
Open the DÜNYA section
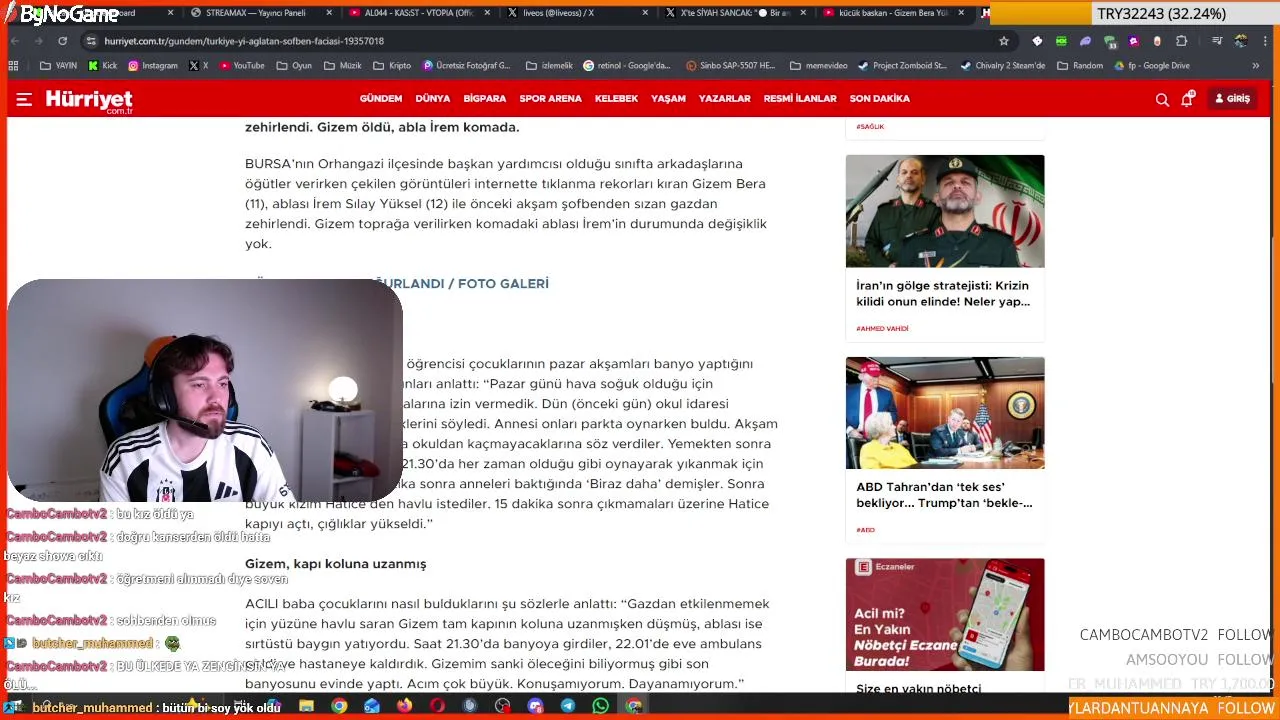pos(433,99)
